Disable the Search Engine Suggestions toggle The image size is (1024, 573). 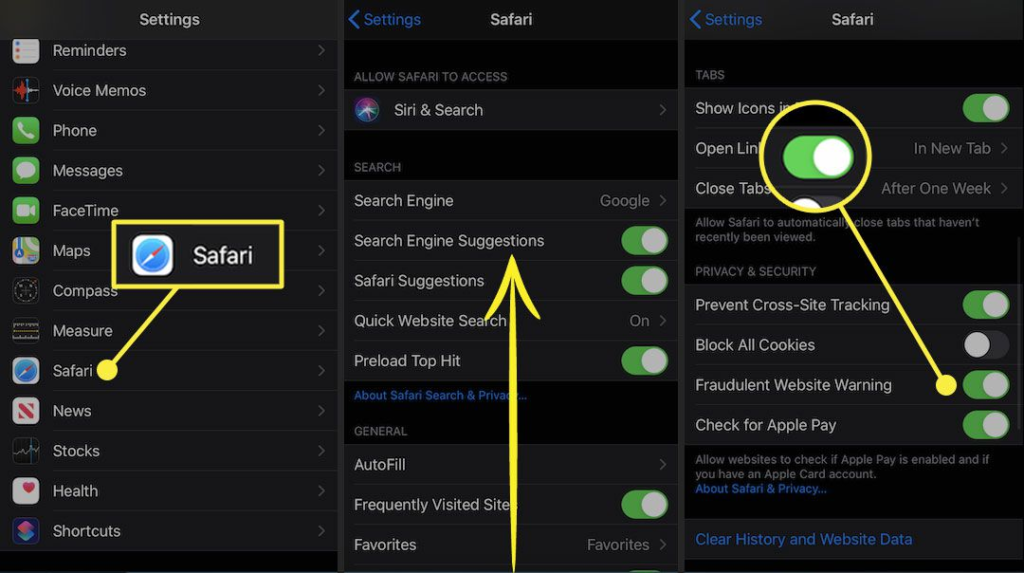(645, 240)
